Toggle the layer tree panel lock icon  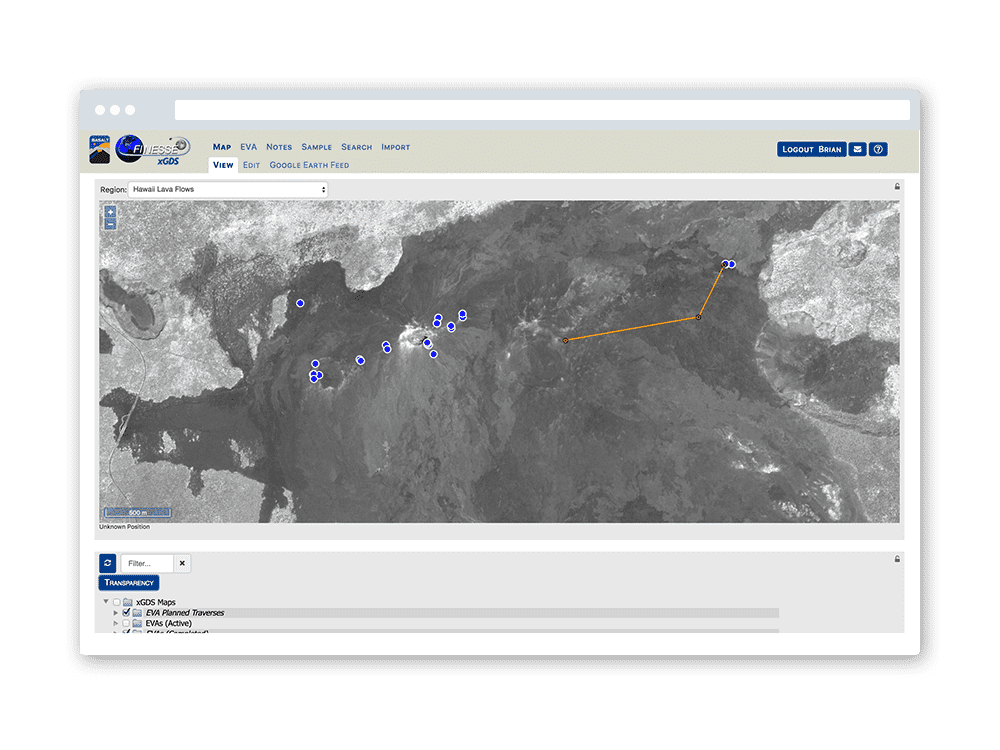coord(897,559)
